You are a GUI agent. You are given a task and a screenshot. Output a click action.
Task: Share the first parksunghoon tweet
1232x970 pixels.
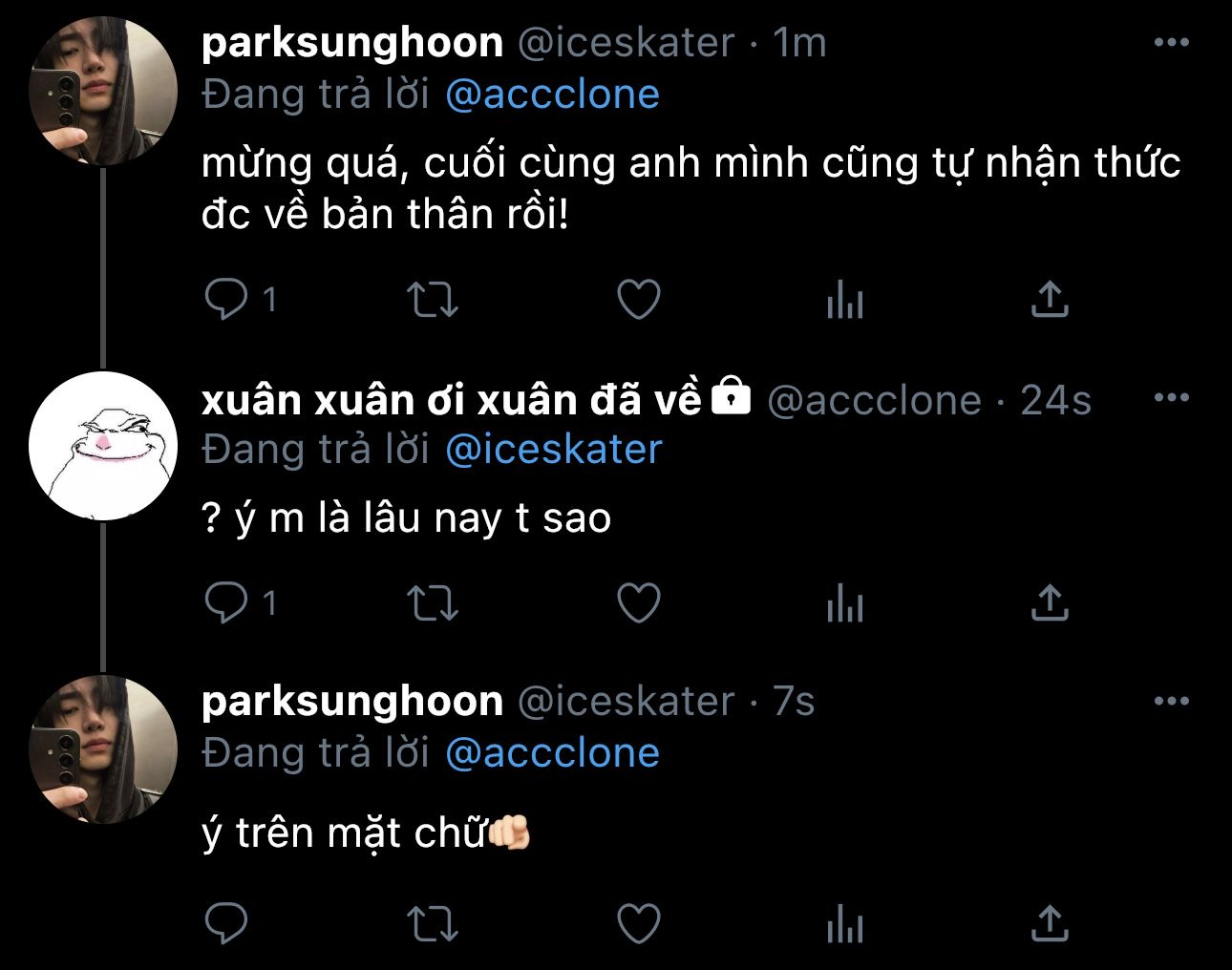1050,300
